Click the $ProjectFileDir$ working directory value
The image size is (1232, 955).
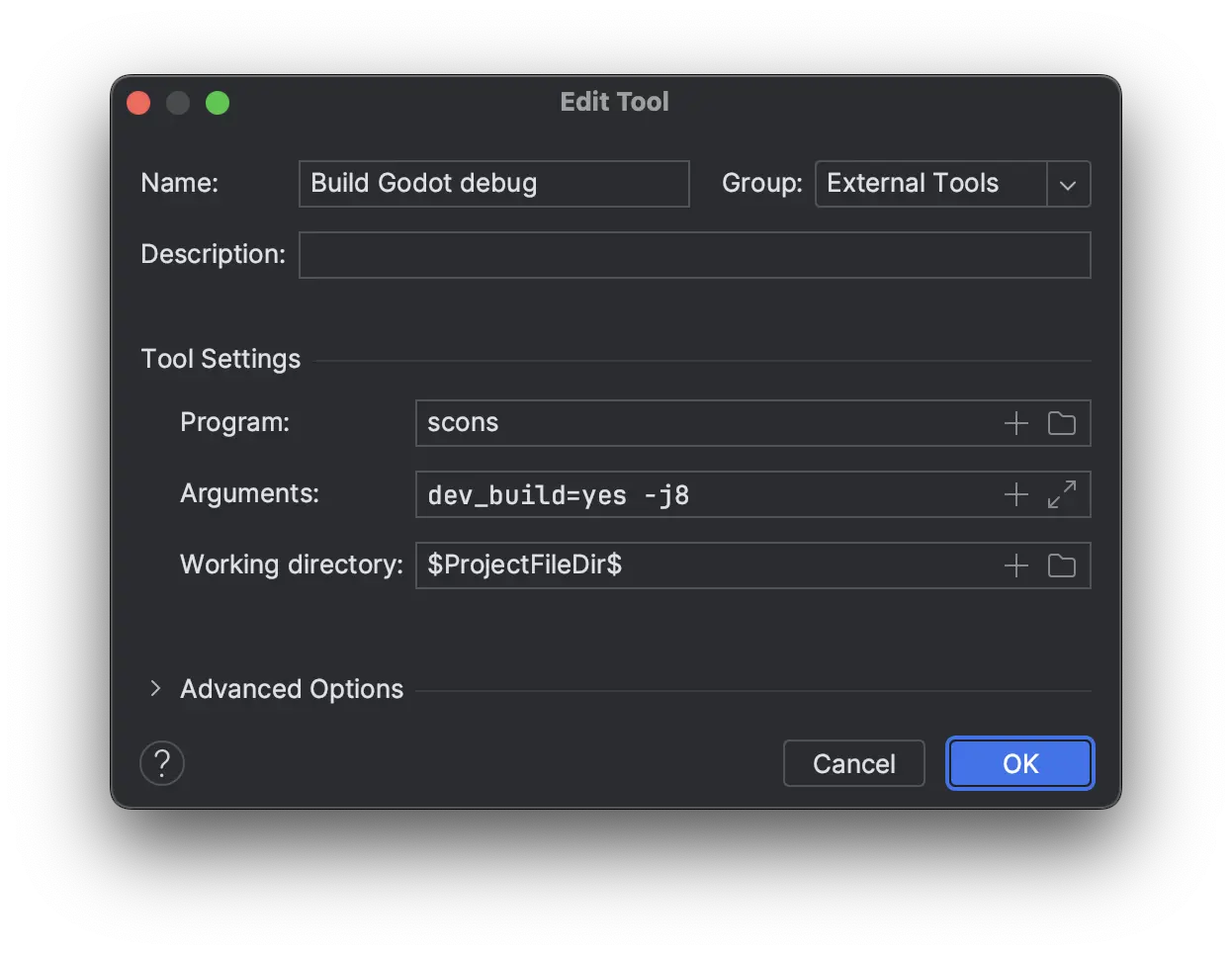524,564
